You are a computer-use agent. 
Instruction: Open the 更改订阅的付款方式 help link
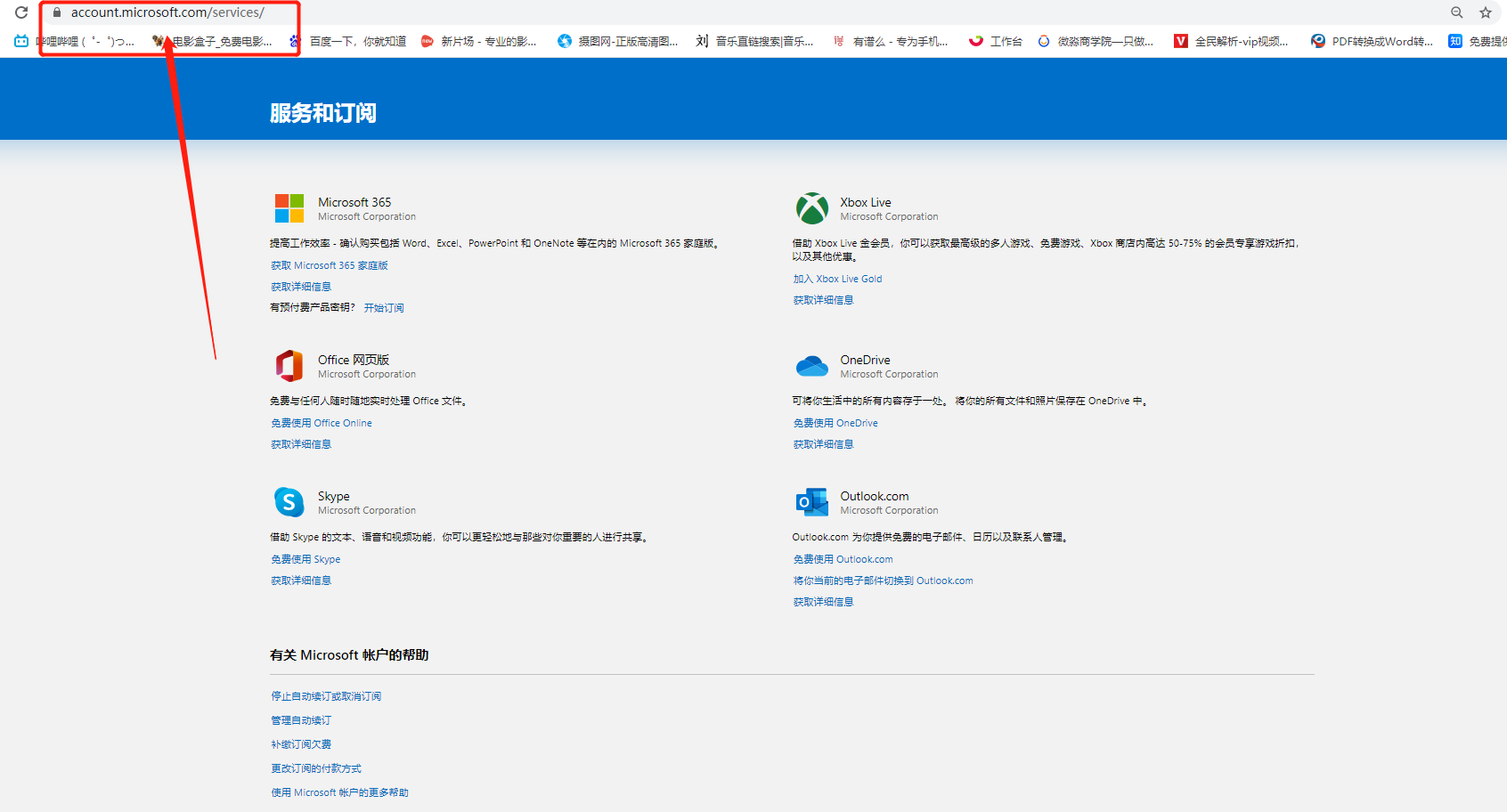click(x=316, y=768)
